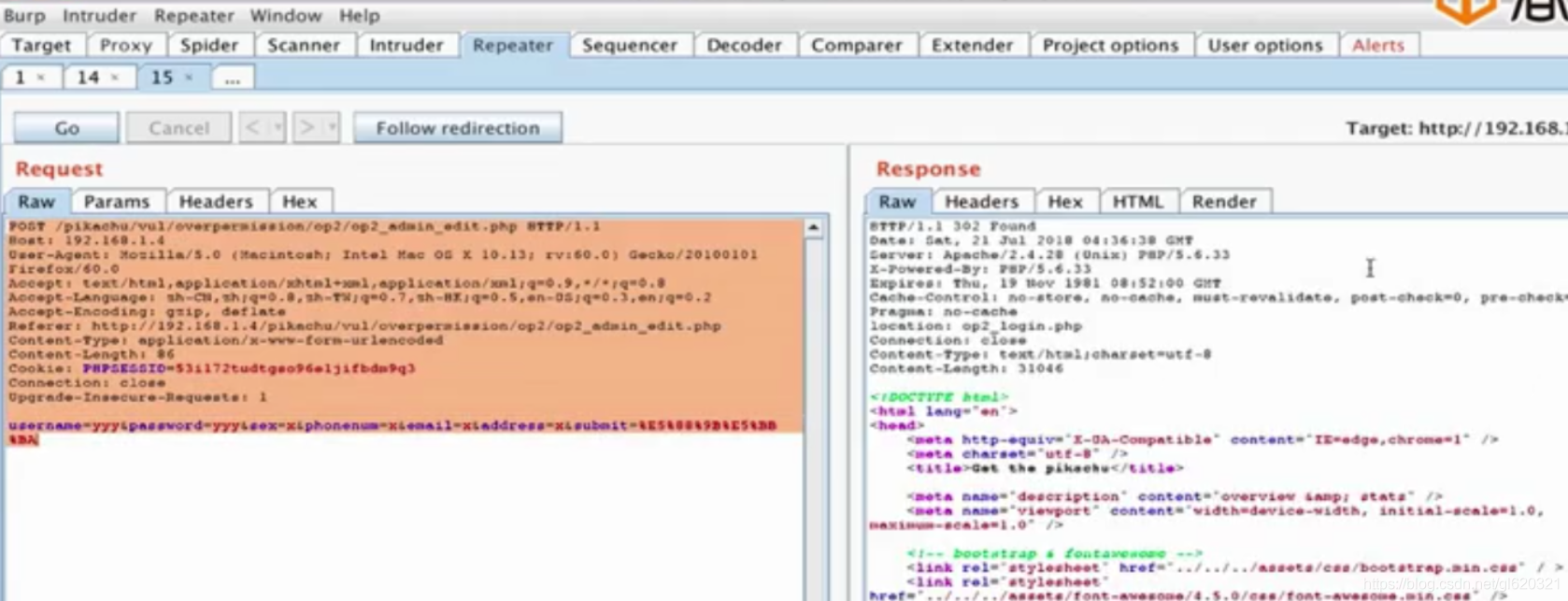
Task: Close repeater tab 15 with its x
Action: [x=189, y=78]
